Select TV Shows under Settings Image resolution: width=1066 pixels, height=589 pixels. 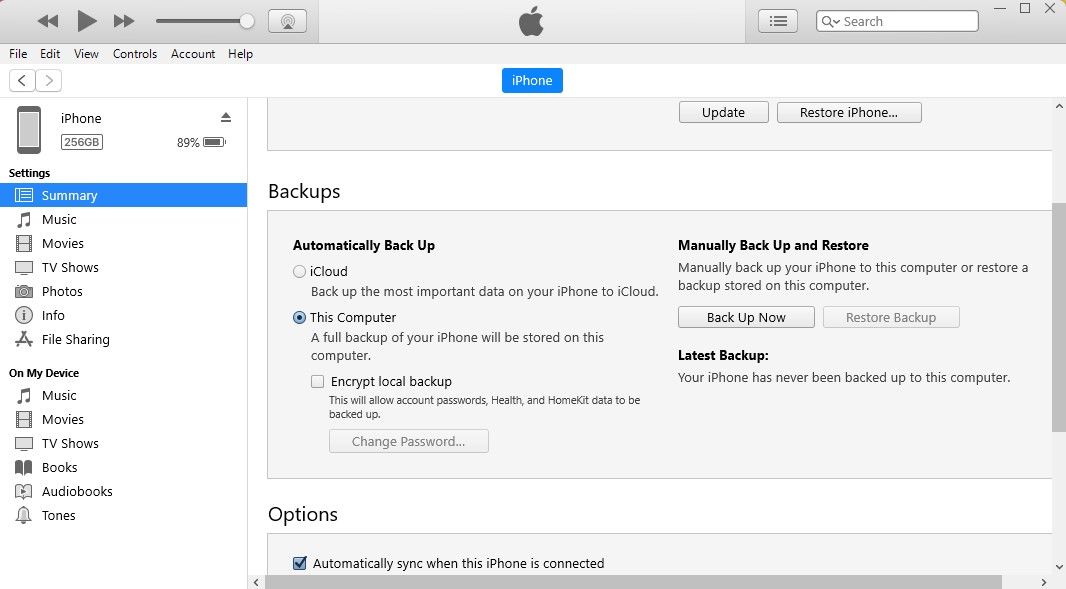click(x=68, y=267)
